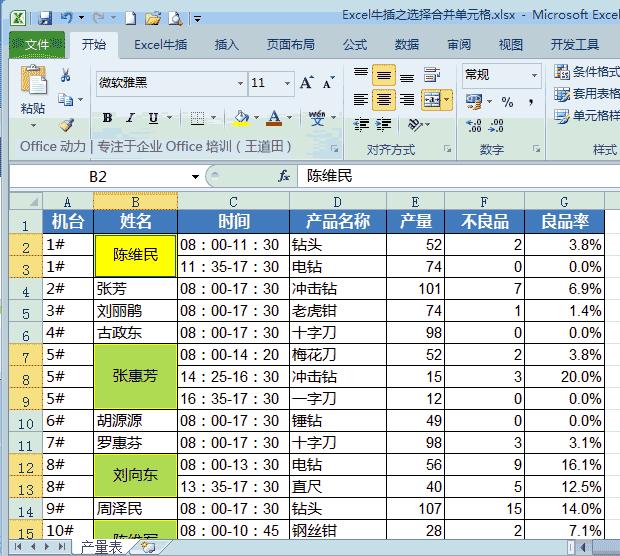
Task: Switch to the 公式 Formulas tab
Action: [x=355, y=44]
